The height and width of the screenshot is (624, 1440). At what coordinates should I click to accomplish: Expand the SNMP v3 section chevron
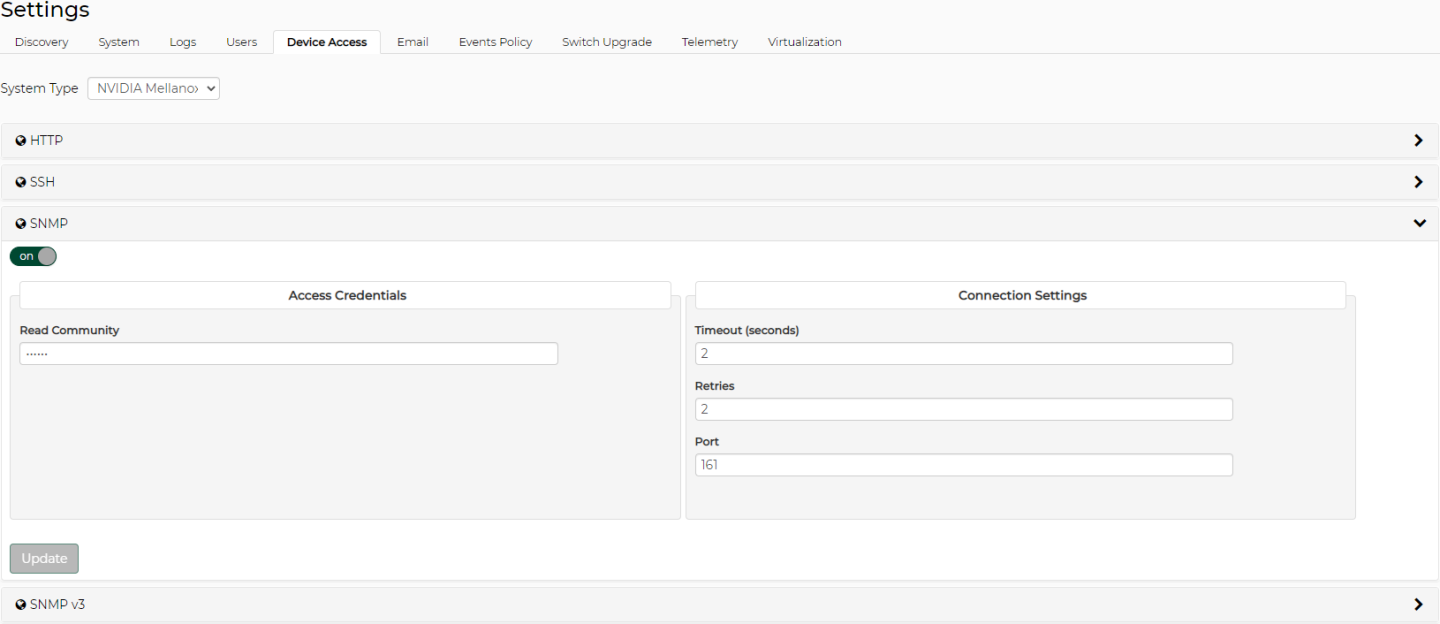click(x=1418, y=605)
